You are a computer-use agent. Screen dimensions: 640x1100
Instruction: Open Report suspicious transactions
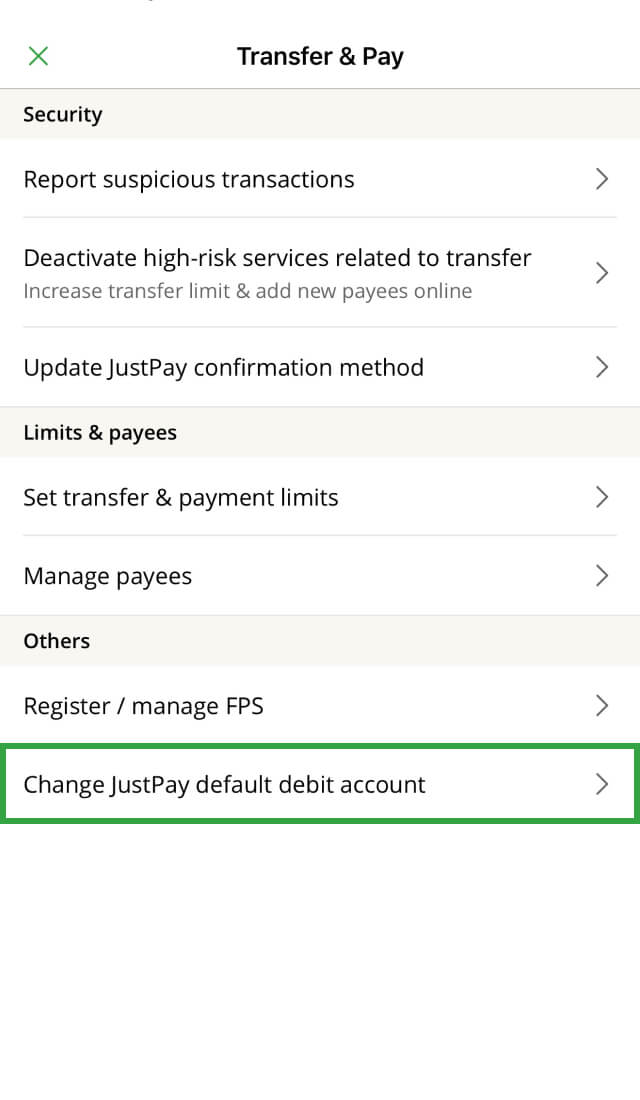[x=320, y=179]
